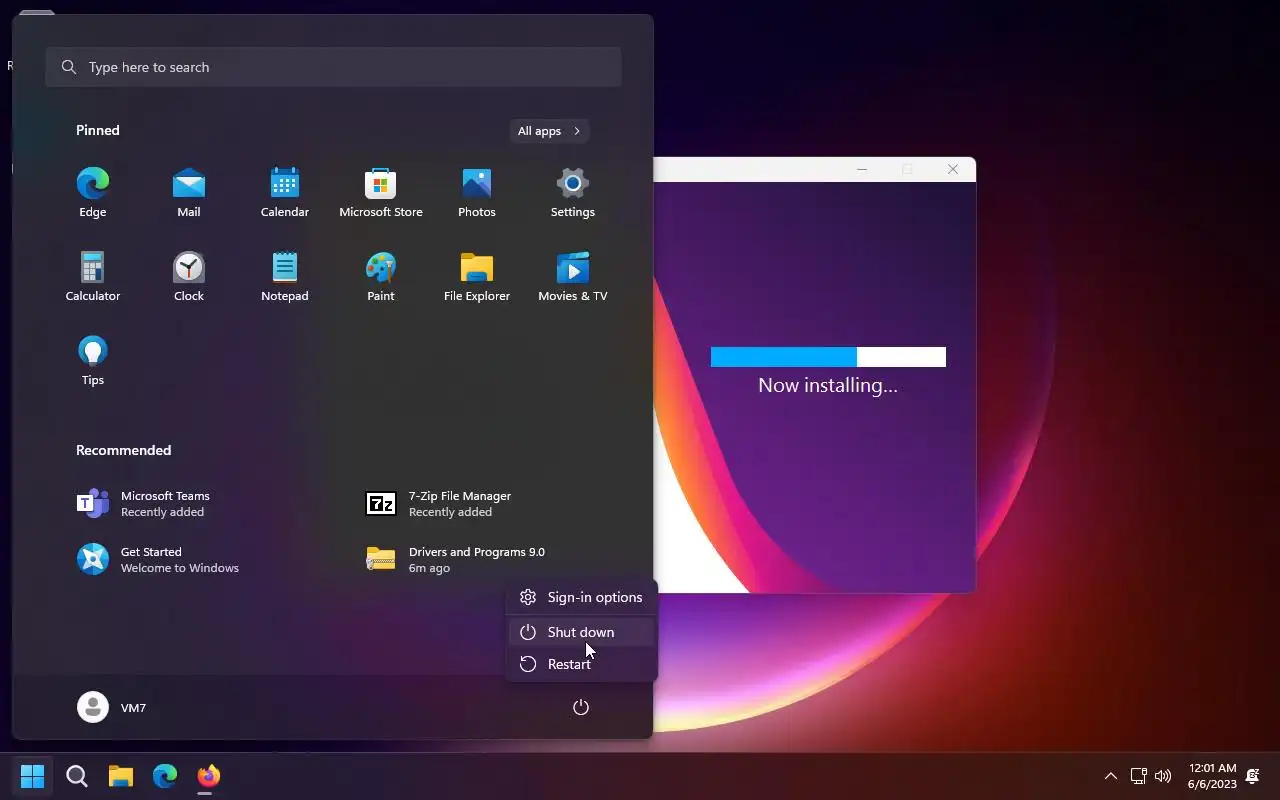Open volume icon in system tray
1280x800 pixels.
pyautogui.click(x=1163, y=776)
